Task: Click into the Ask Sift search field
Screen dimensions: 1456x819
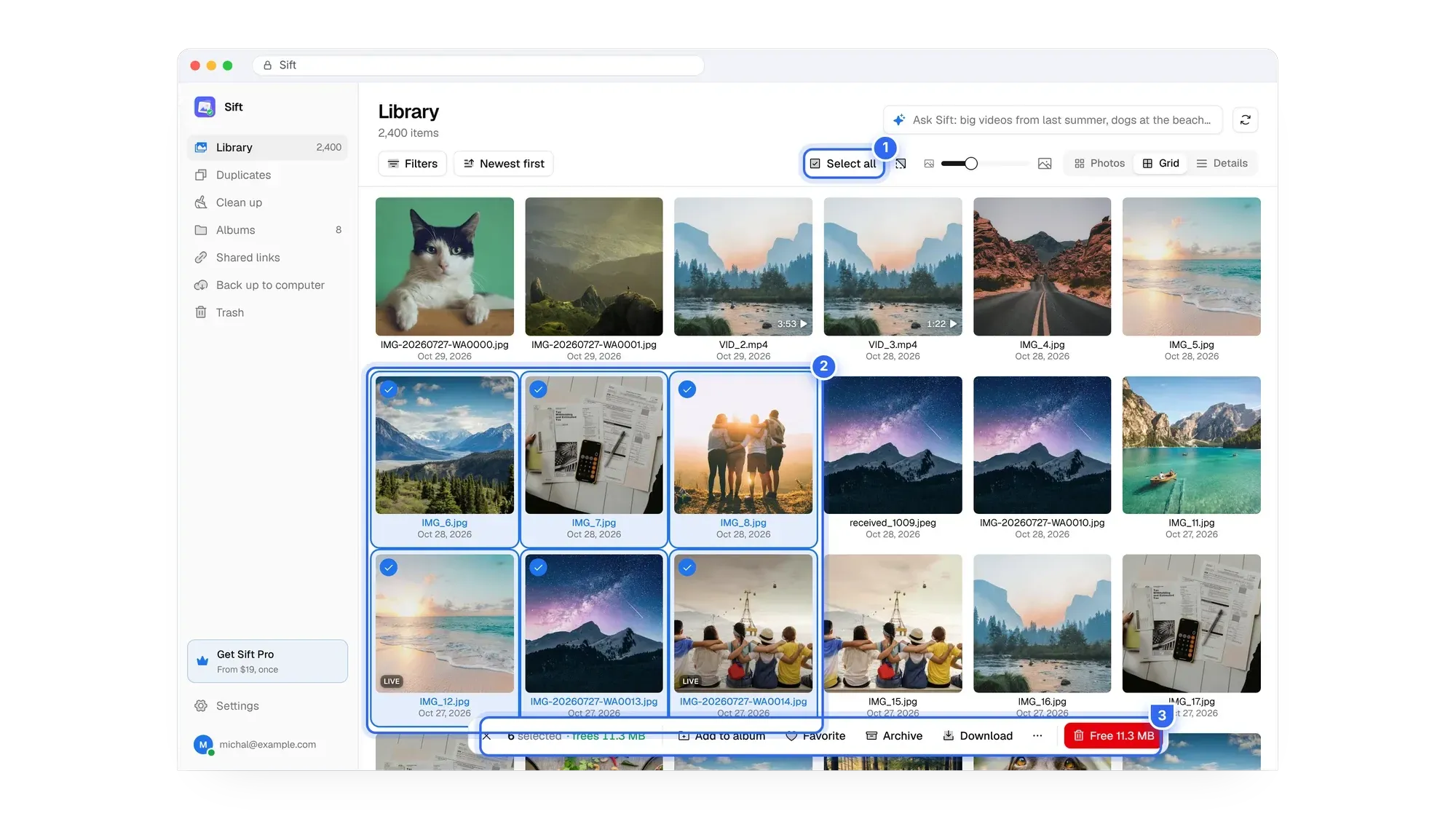Action: 1053,120
